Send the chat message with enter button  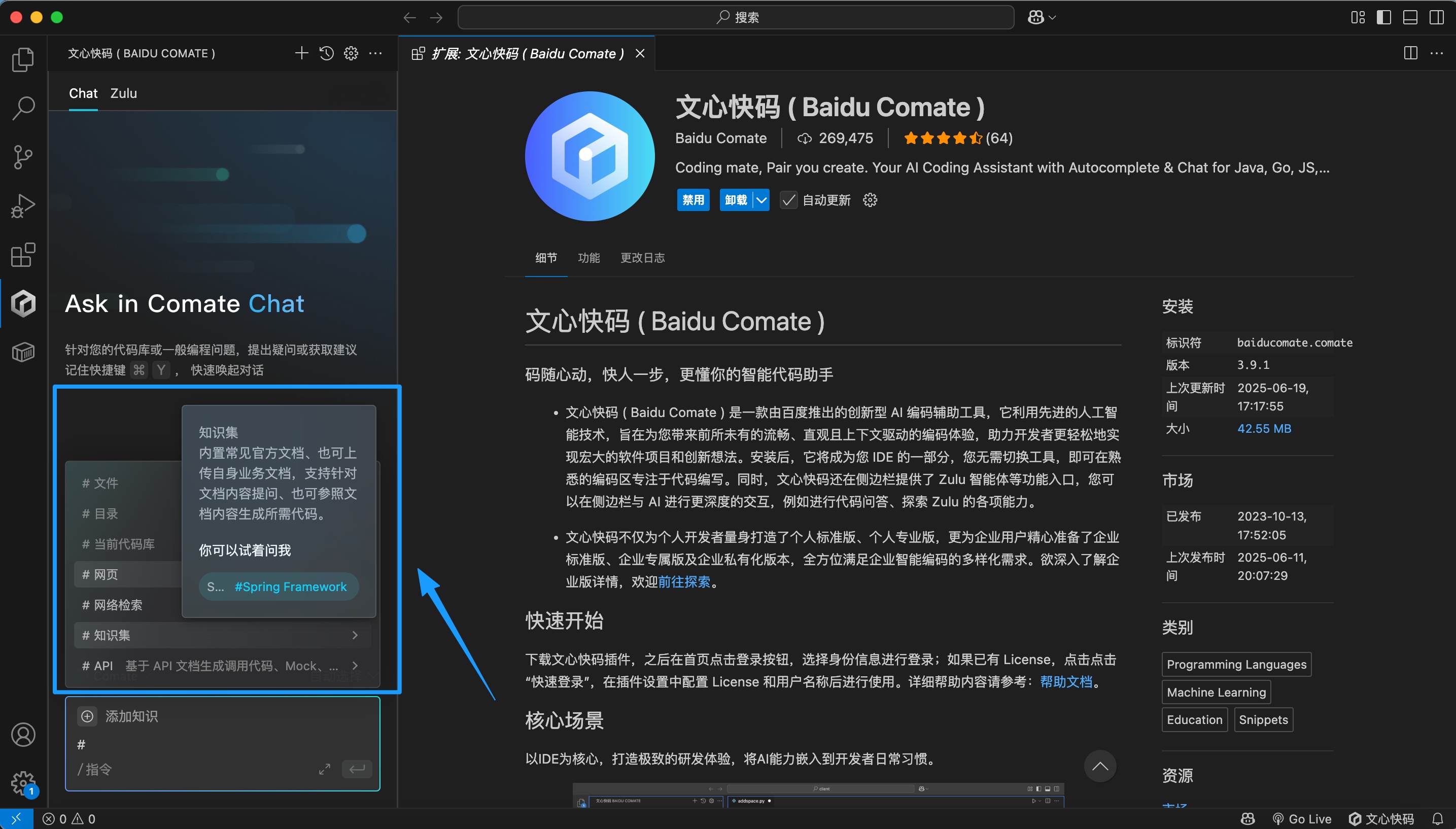[x=357, y=769]
